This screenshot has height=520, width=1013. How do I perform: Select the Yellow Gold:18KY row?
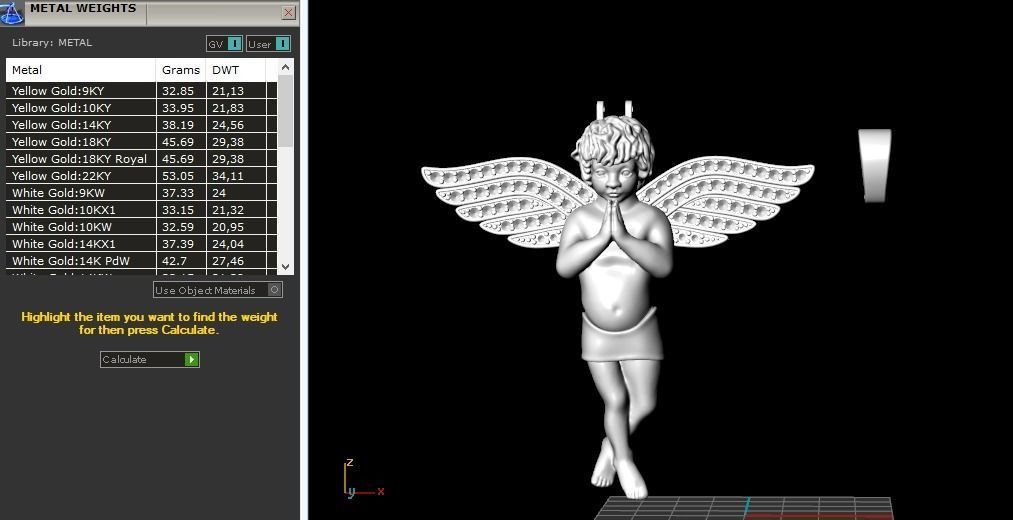coord(141,141)
